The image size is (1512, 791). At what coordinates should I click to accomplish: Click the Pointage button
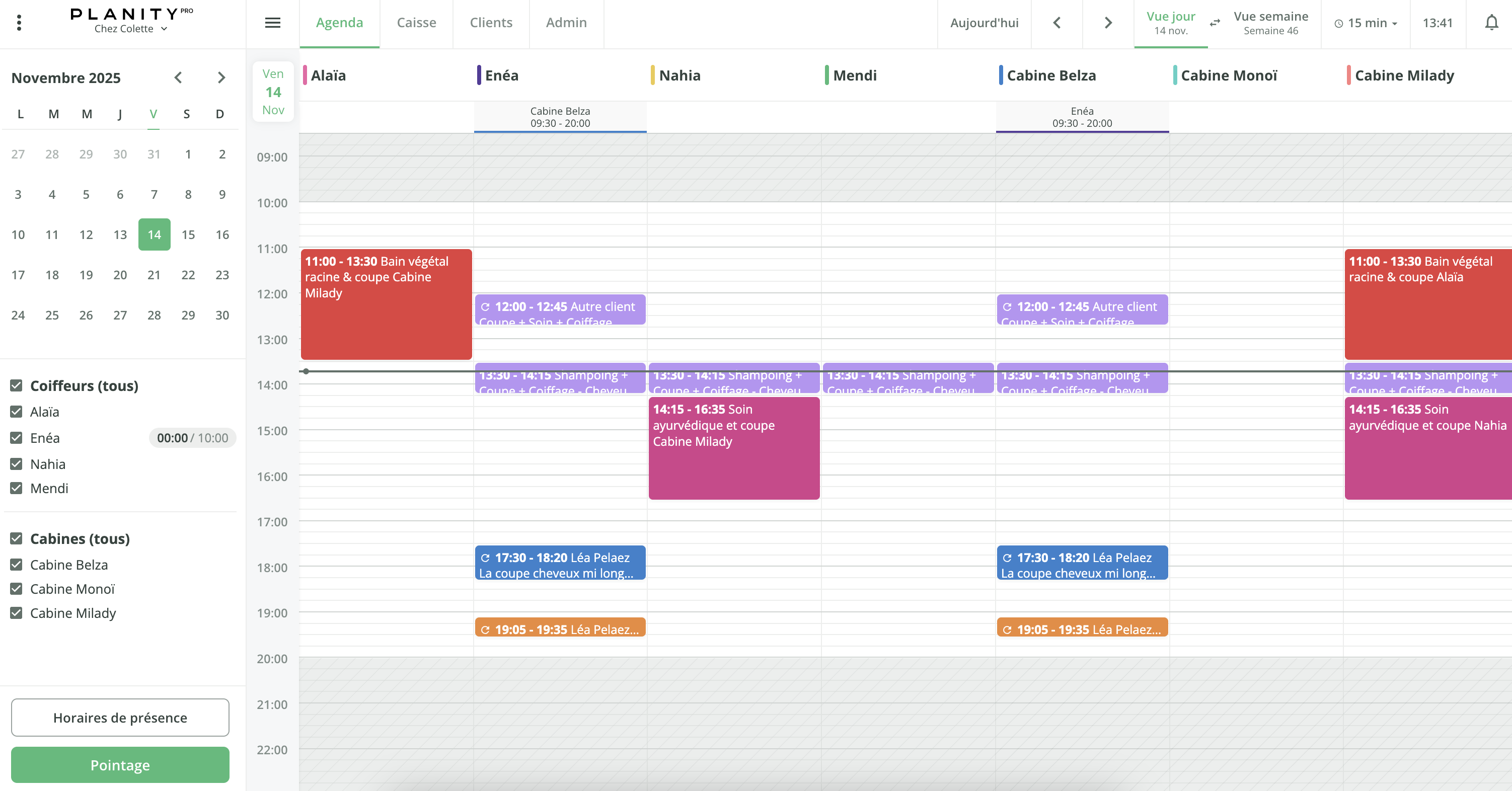(x=120, y=765)
